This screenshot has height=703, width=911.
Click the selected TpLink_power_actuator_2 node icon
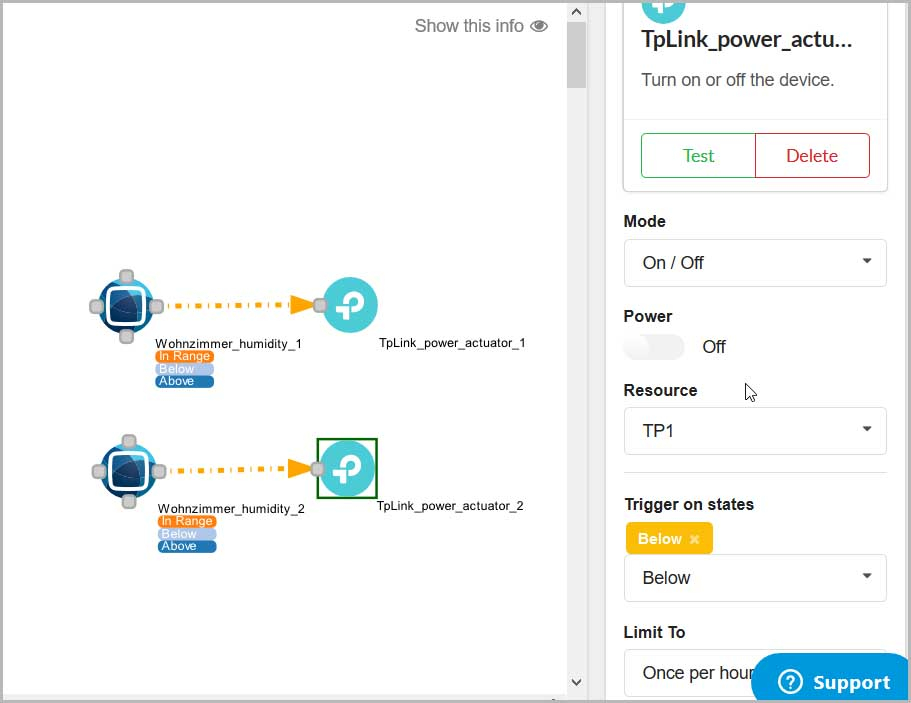click(347, 468)
